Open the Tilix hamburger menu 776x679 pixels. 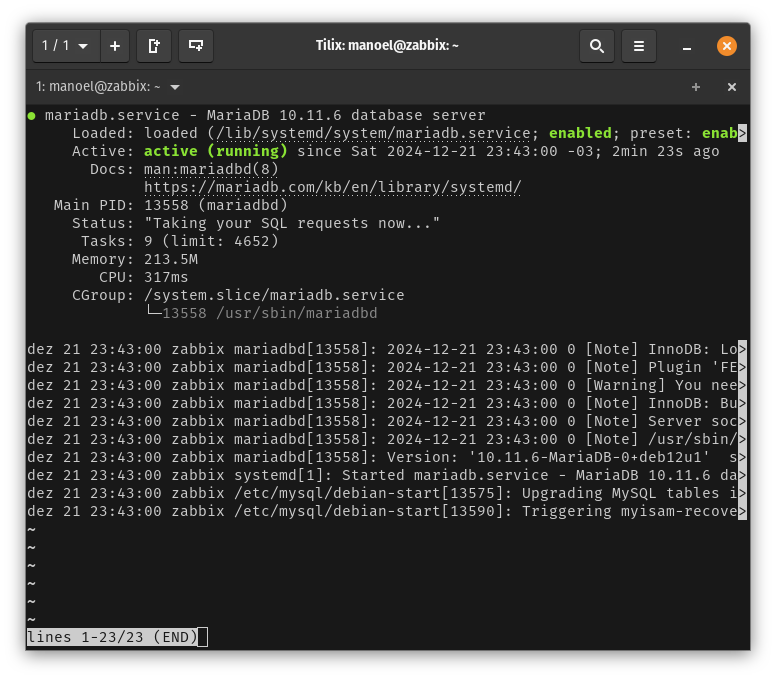coord(639,46)
